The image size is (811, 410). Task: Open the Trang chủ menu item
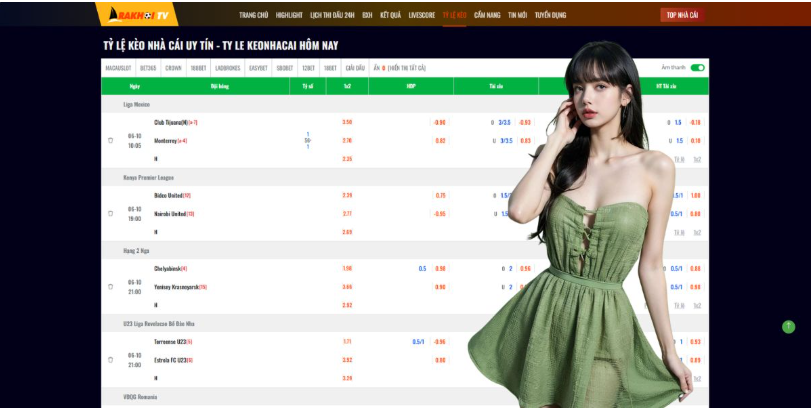click(x=254, y=15)
